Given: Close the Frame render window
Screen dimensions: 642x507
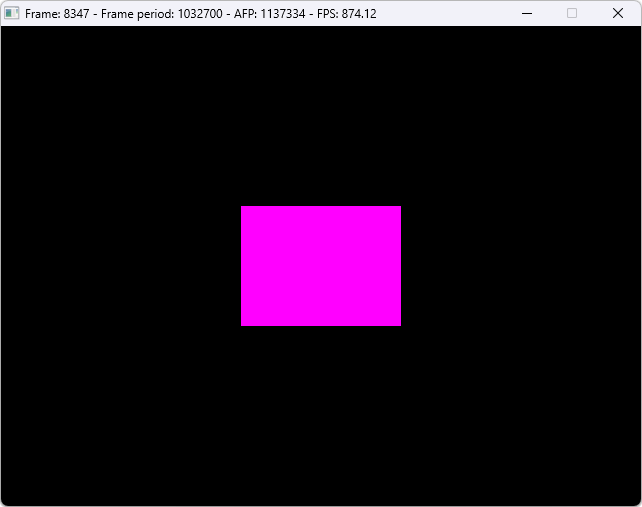Looking at the screenshot, I should click(618, 14).
